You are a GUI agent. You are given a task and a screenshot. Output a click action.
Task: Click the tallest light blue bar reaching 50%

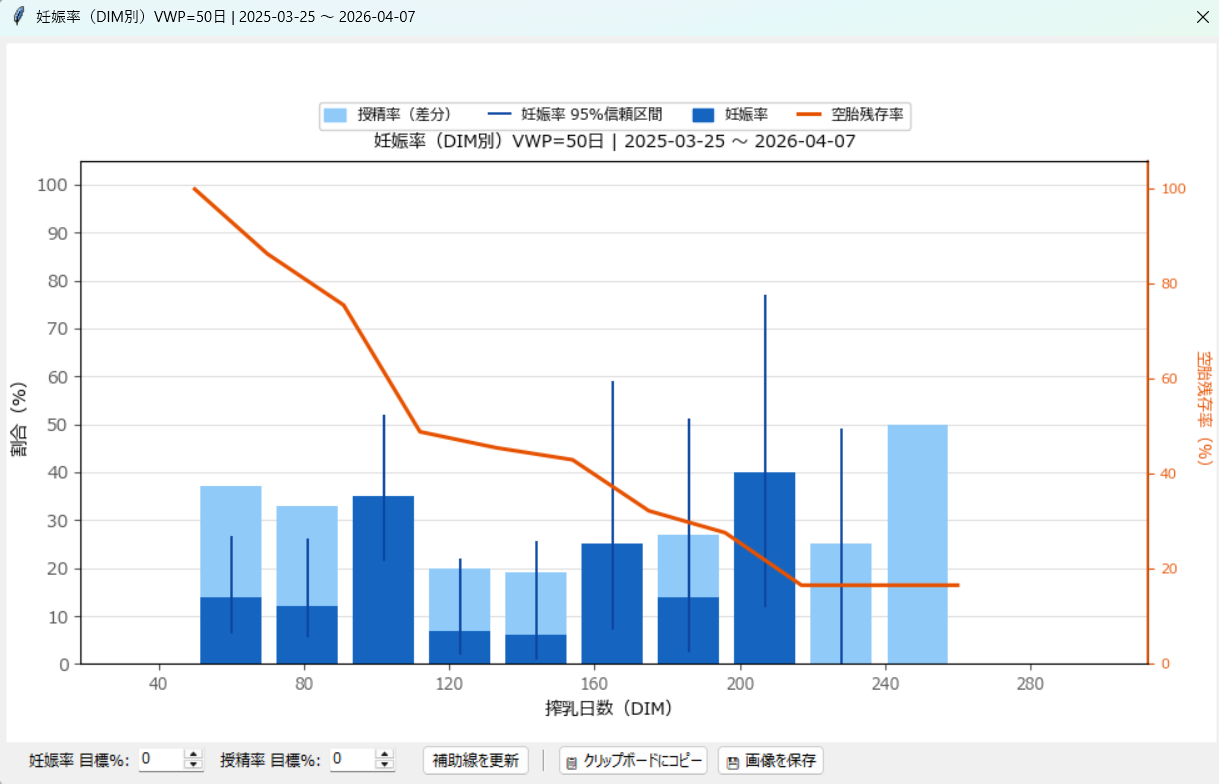(917, 544)
